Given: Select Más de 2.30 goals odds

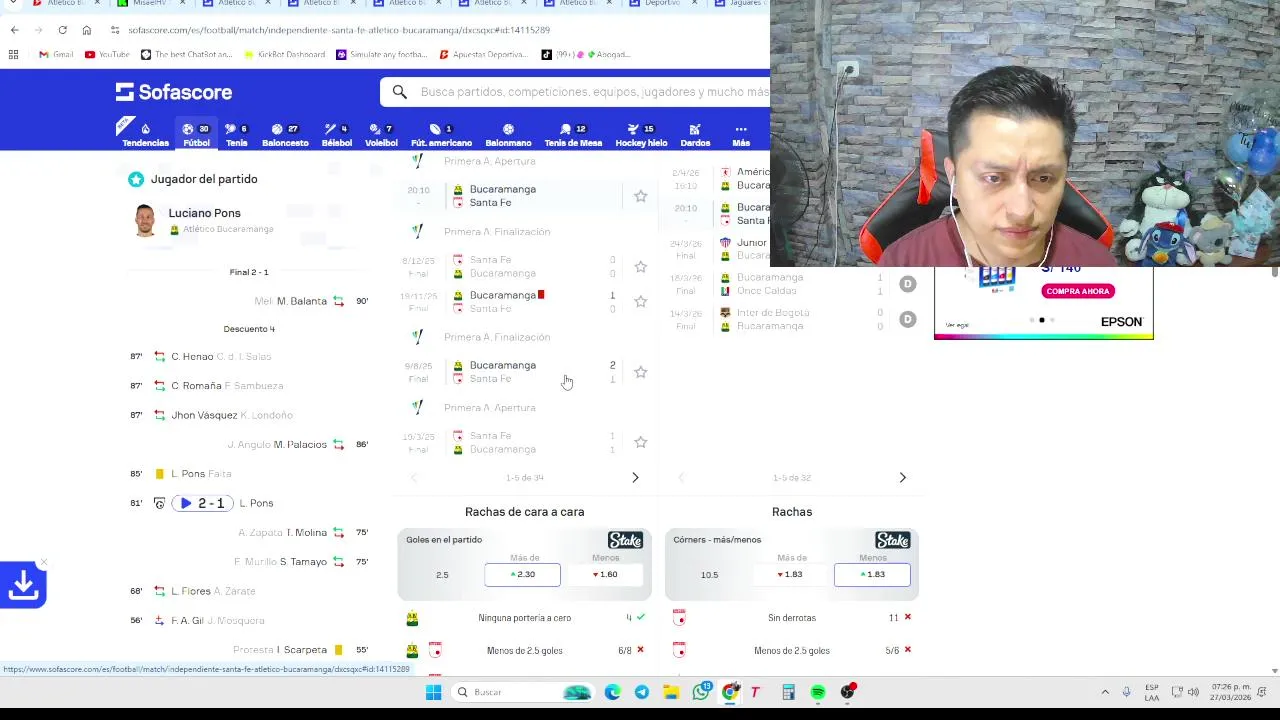Looking at the screenshot, I should point(522,574).
